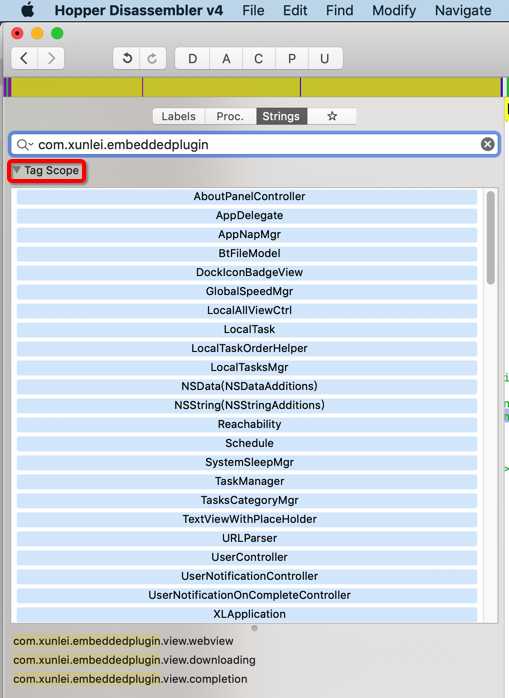Image resolution: width=509 pixels, height=698 pixels.
Task: Click into the search text field
Action: pos(255,144)
